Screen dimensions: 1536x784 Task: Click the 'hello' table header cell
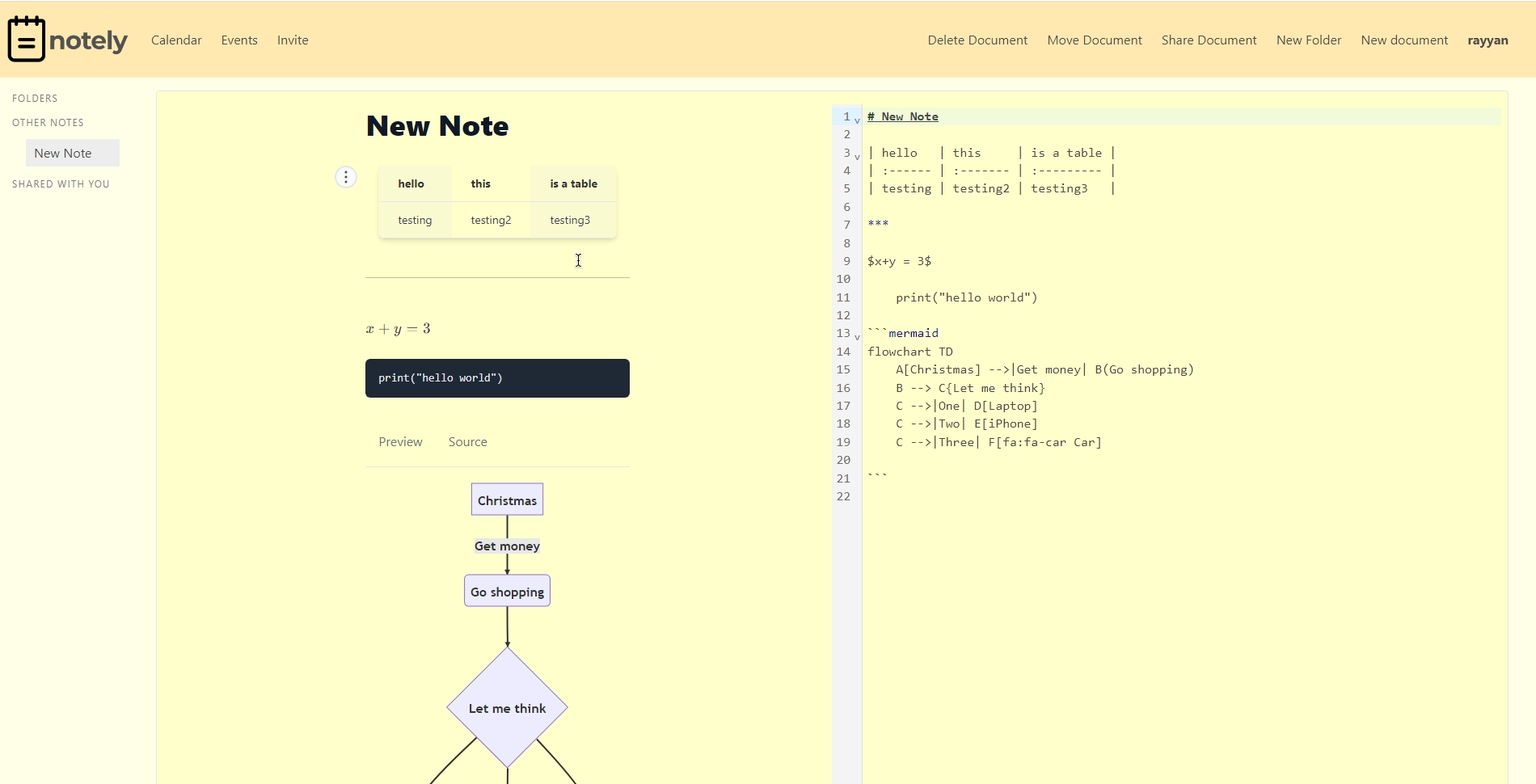coord(415,184)
